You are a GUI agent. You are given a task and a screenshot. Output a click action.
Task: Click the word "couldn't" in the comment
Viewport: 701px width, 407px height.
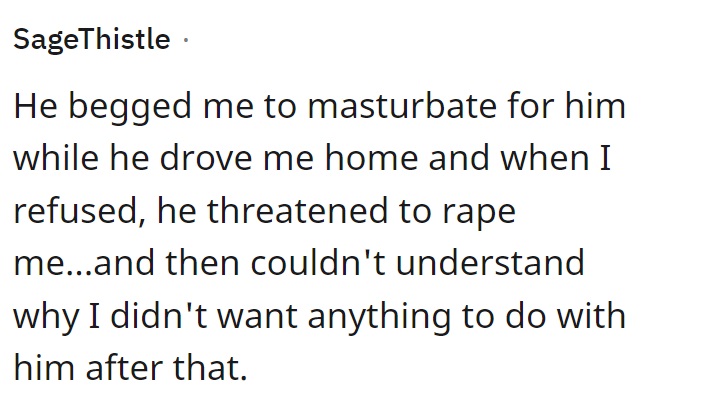click(x=317, y=263)
